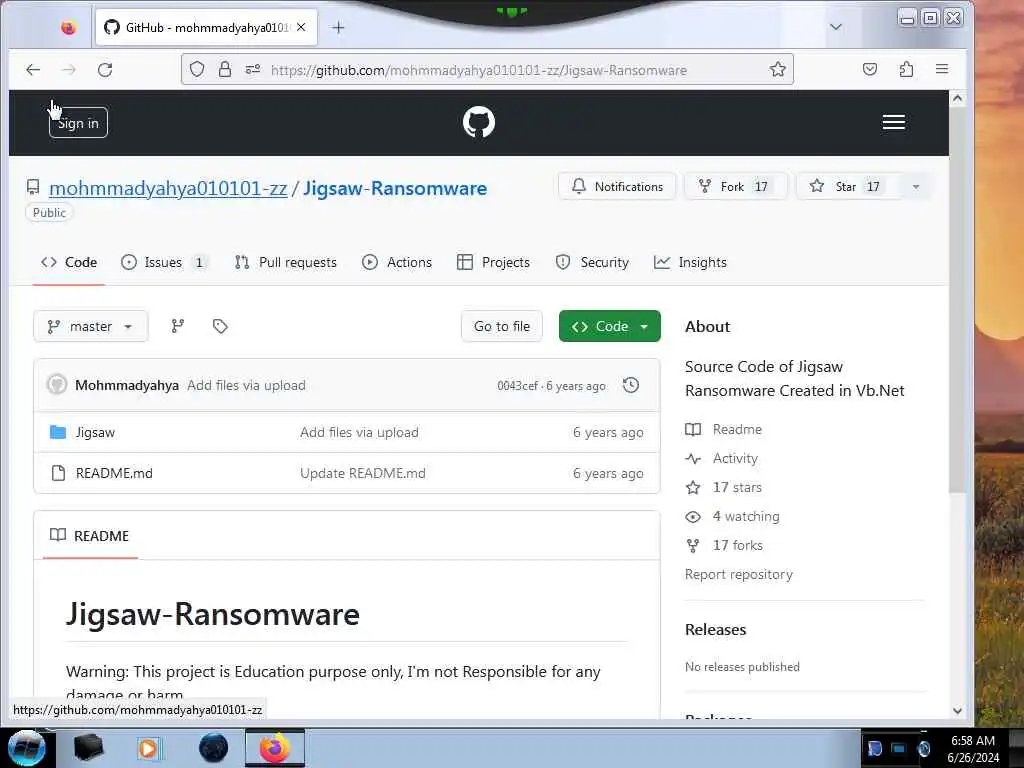
Task: Select the README tab heading
Action: tap(90, 536)
